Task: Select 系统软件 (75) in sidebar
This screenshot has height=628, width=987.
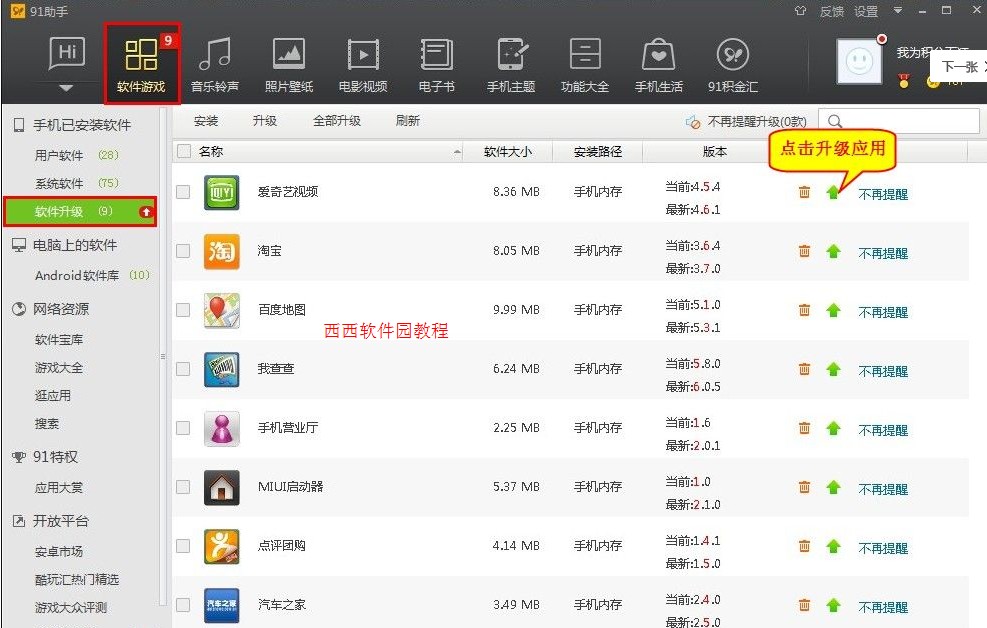Action: 76,183
